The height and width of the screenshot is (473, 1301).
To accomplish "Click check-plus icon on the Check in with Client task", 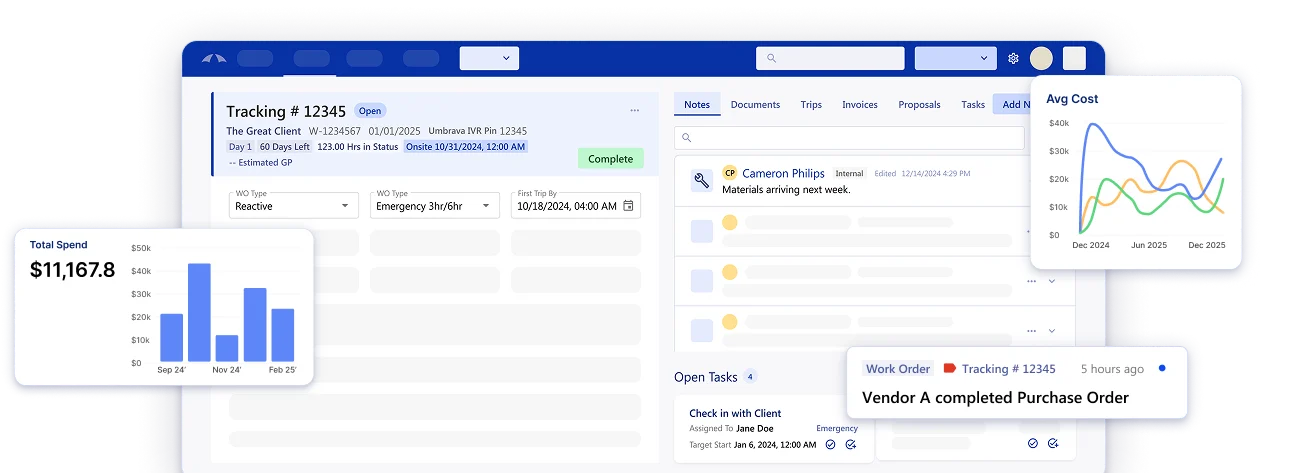I will (x=851, y=444).
